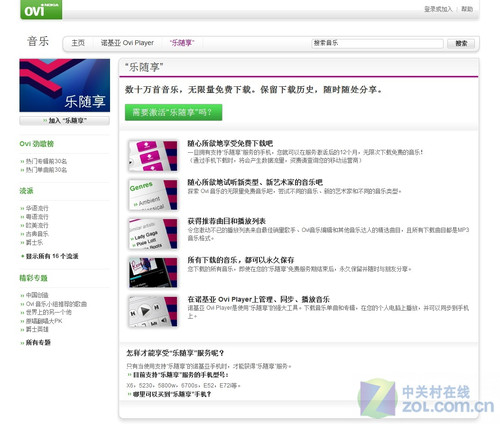Click the 音乐 page title
This screenshot has height=424, width=500.
pyautogui.click(x=38, y=41)
